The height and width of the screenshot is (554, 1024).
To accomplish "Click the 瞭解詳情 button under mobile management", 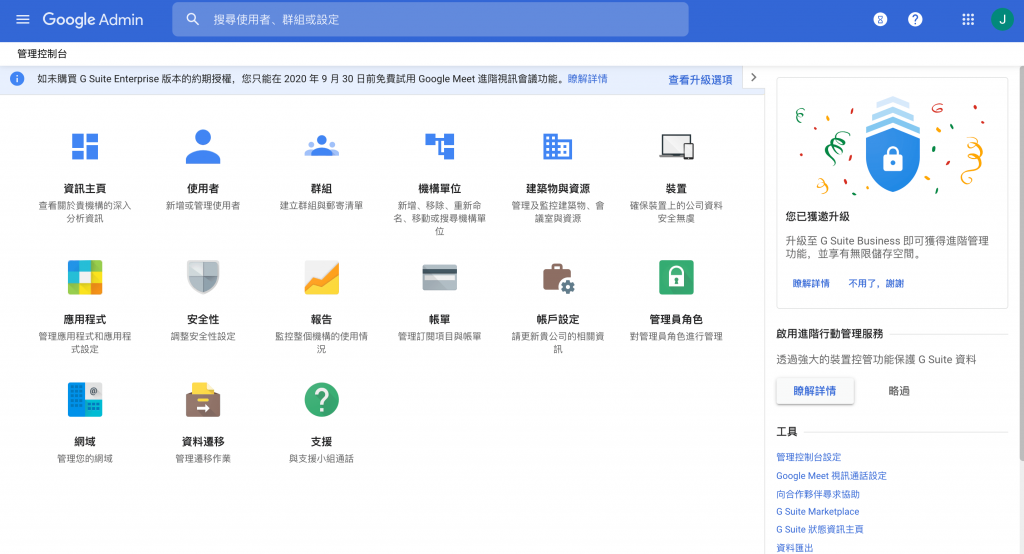I will click(814, 391).
